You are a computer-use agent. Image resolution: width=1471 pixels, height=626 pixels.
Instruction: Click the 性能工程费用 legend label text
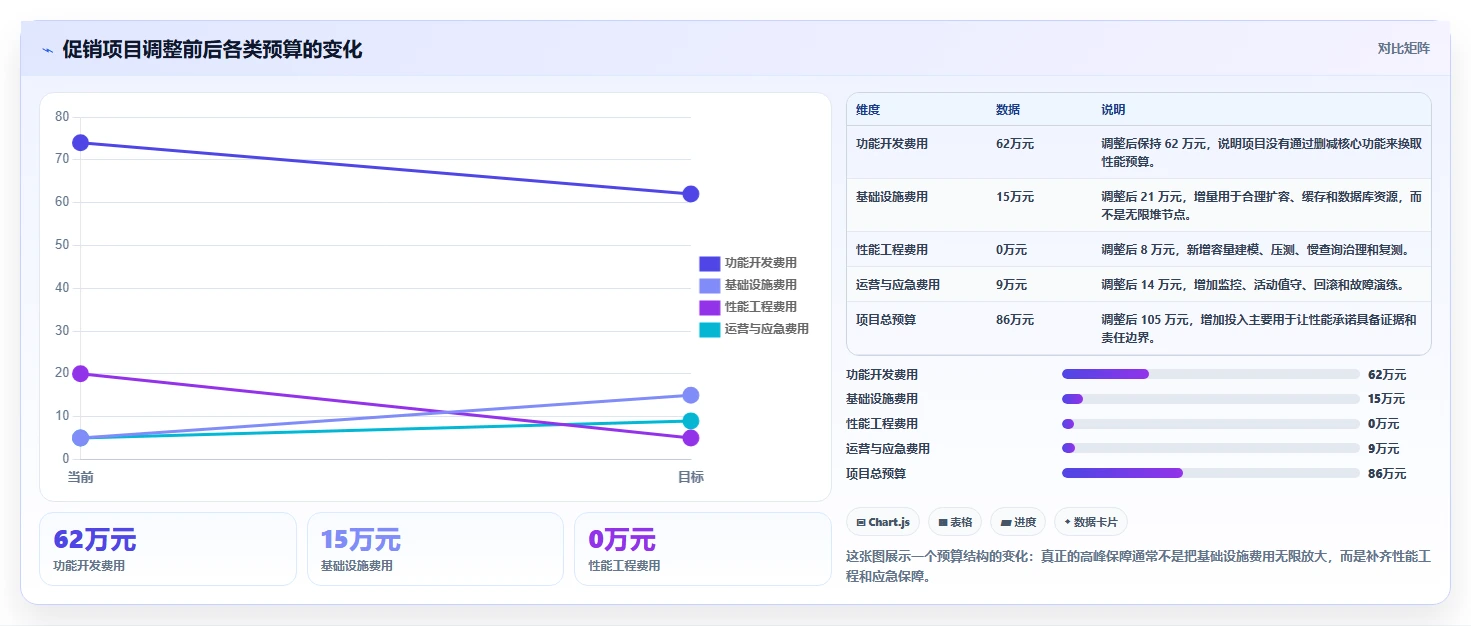761,307
